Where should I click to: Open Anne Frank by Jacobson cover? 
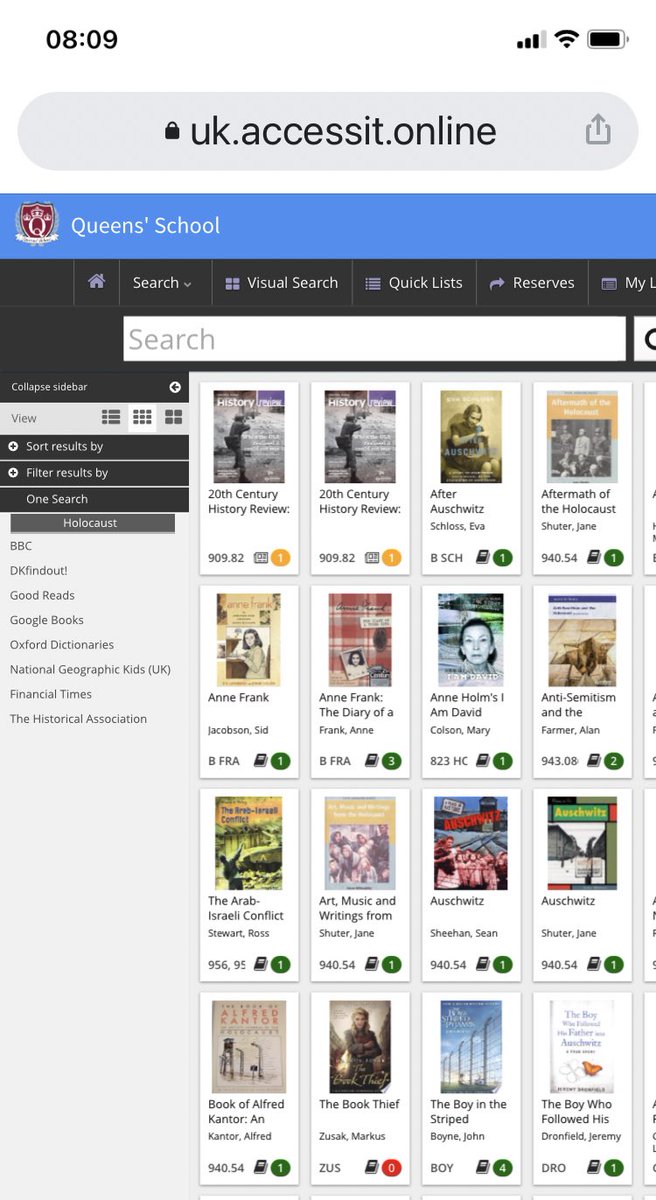[249, 640]
